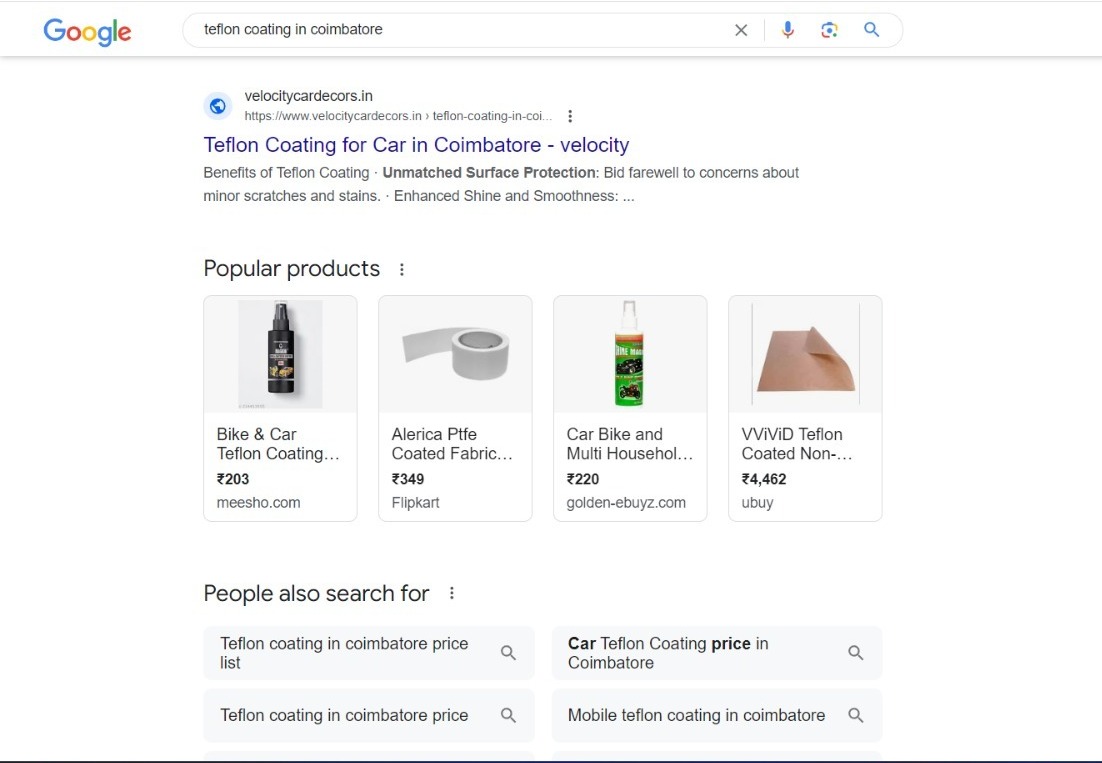
Task: Open People also search for options
Action: point(452,593)
